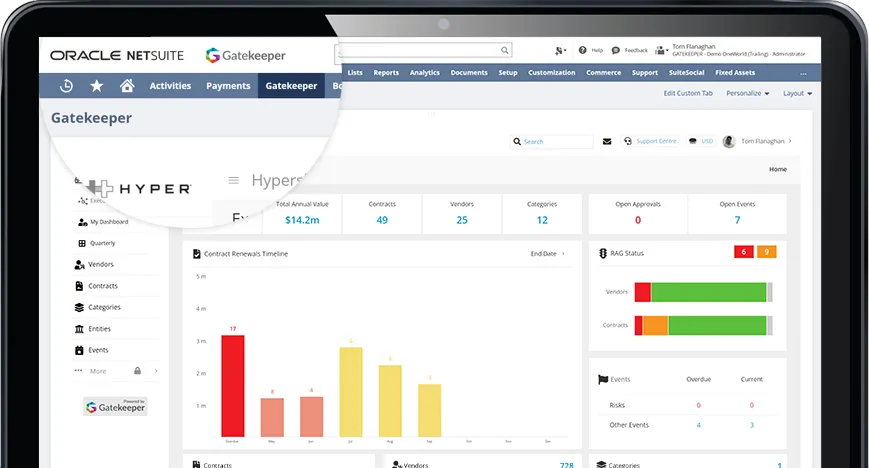Click the Contracts count 49
Image resolution: width=869 pixels, height=468 pixels.
coord(382,220)
